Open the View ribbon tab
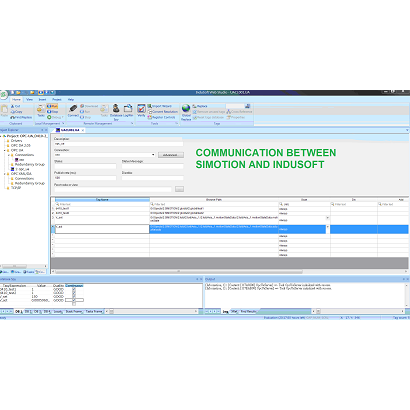The width and height of the screenshot is (410, 410). (29, 99)
